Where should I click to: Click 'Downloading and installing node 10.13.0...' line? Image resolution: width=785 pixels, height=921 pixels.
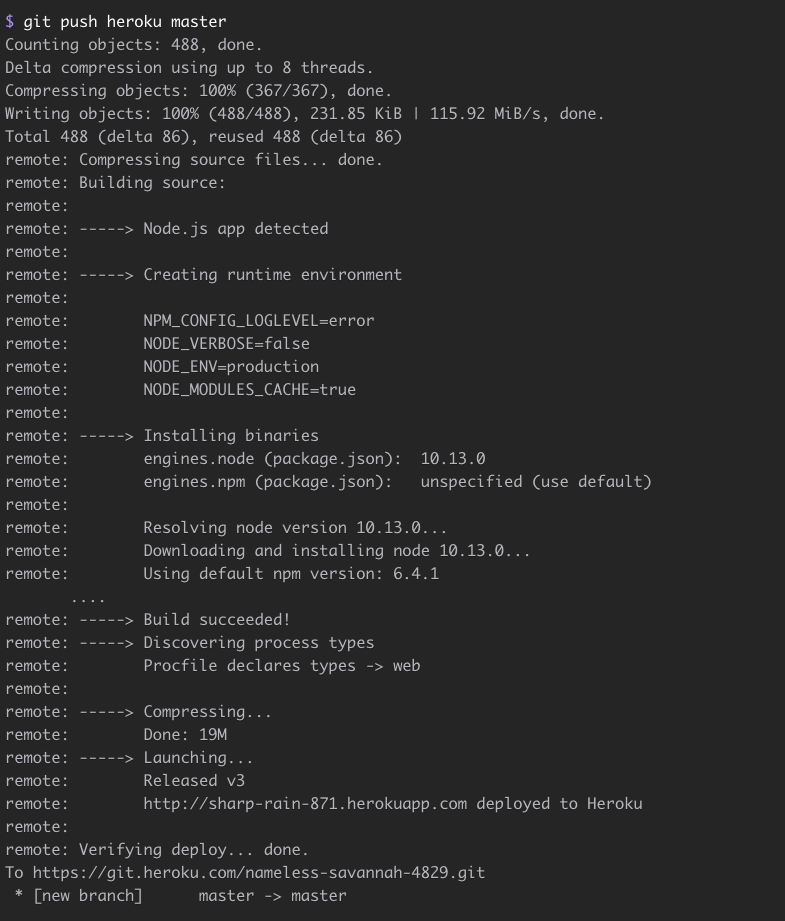point(336,551)
